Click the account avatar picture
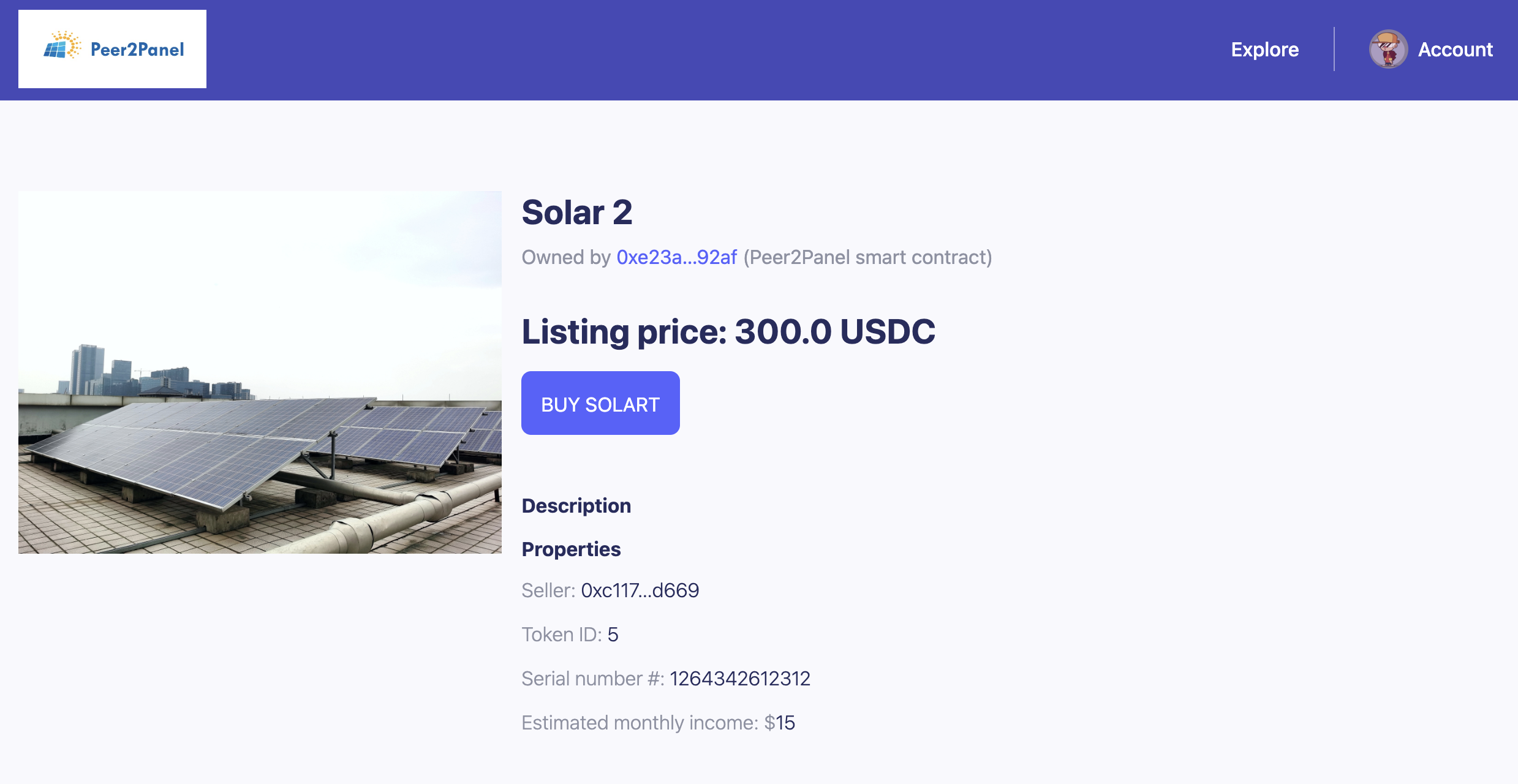 click(x=1388, y=49)
